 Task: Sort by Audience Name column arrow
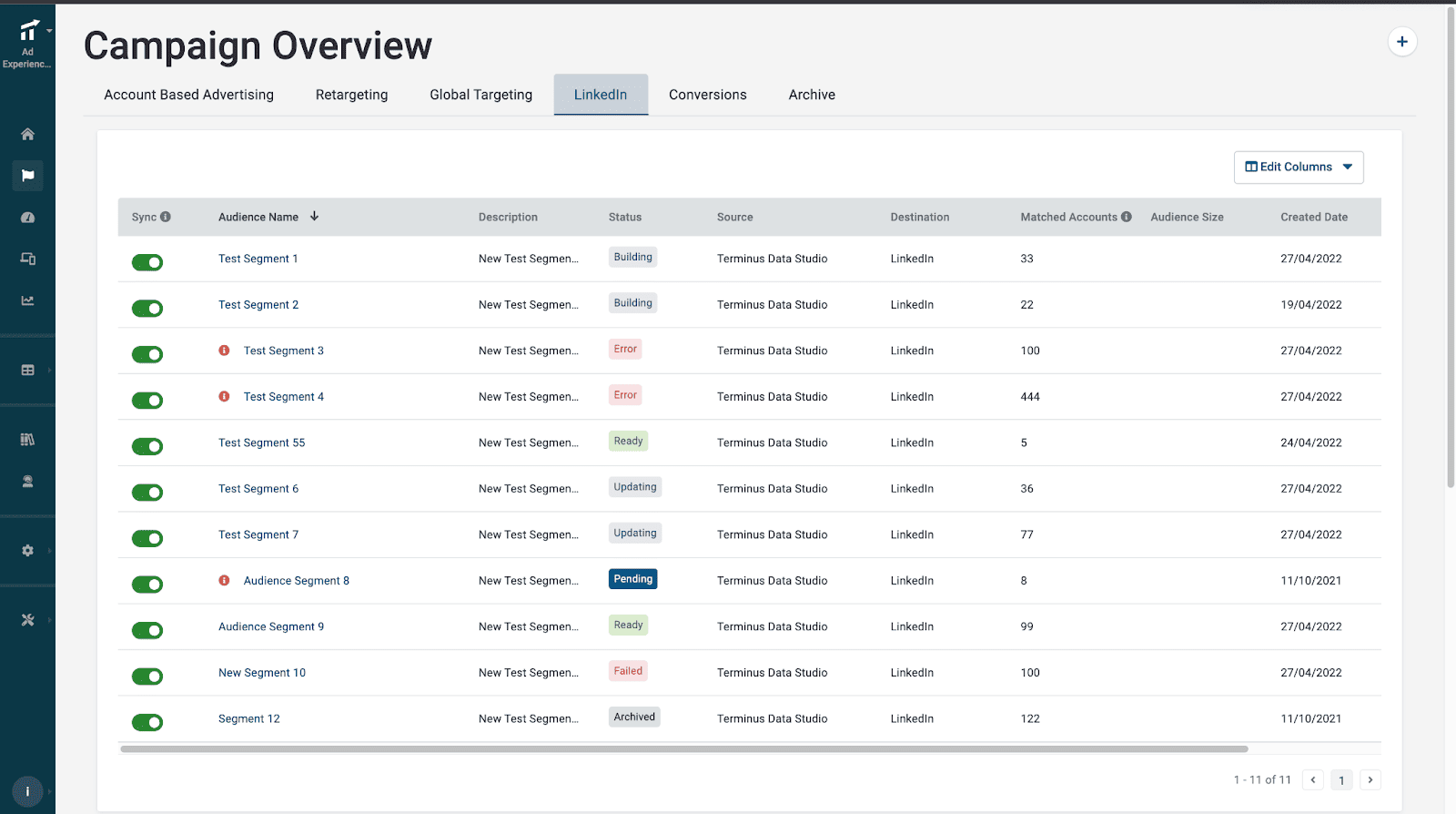tap(314, 217)
